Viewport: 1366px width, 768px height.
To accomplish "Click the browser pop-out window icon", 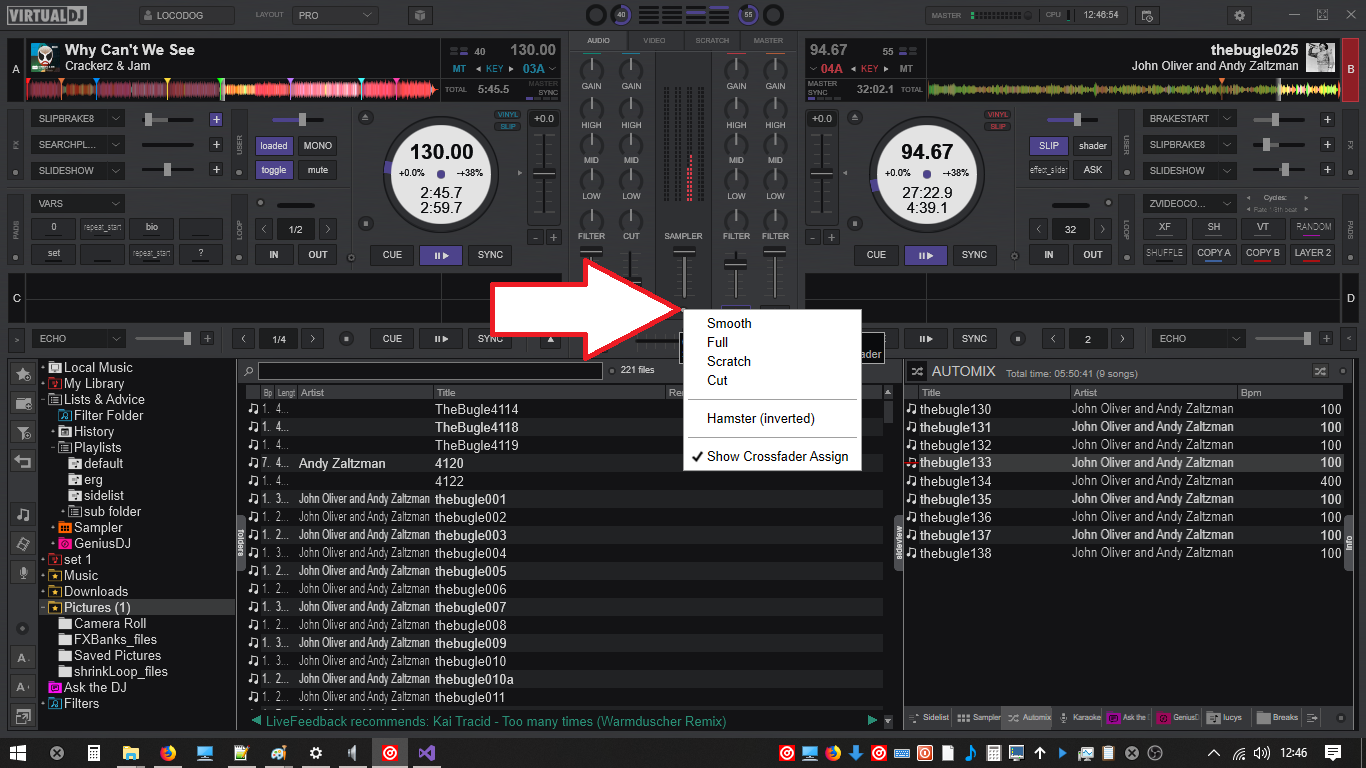I will tap(23, 715).
